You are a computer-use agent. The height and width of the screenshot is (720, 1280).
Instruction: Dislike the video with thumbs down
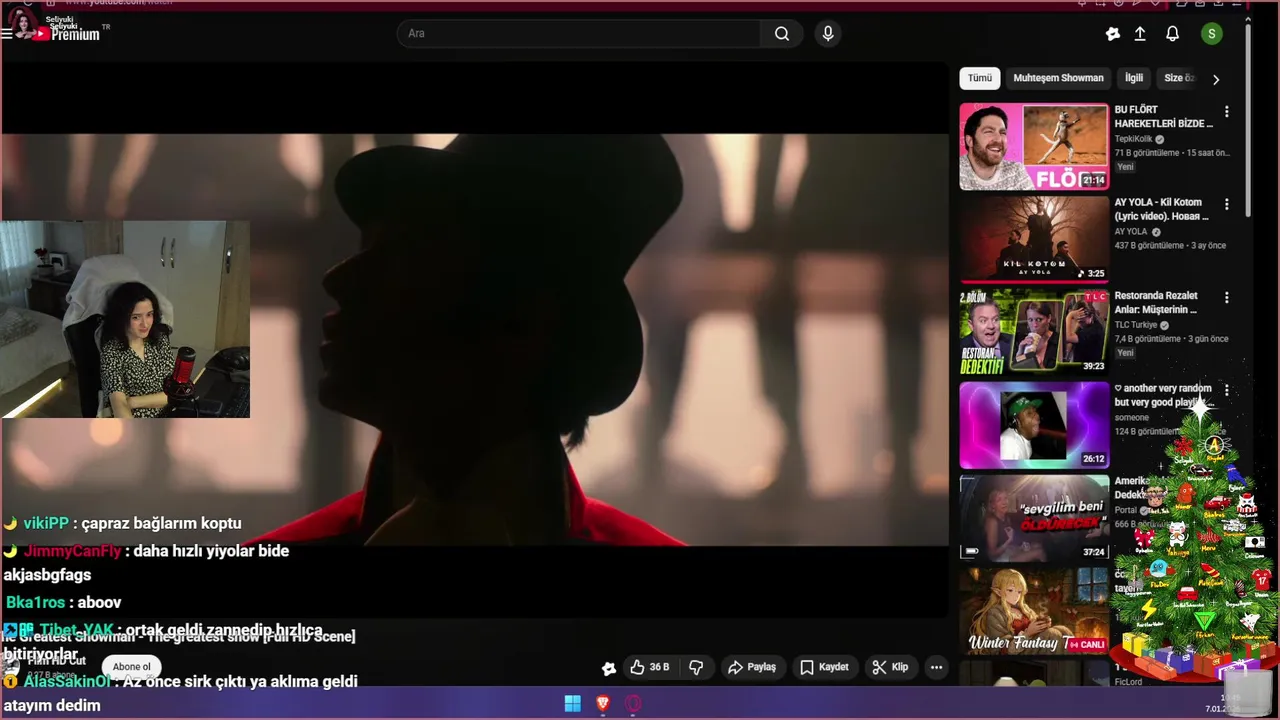coord(697,667)
